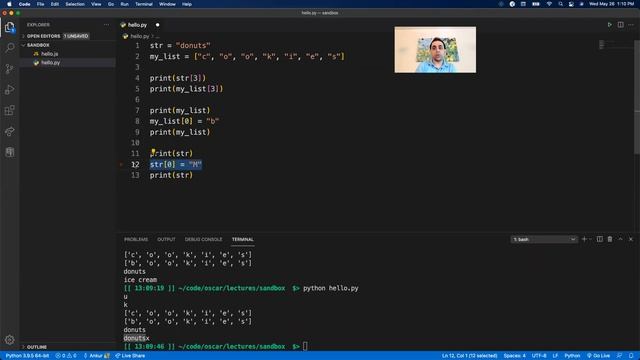
Task: Run Python file with play icon
Action: [609, 24]
